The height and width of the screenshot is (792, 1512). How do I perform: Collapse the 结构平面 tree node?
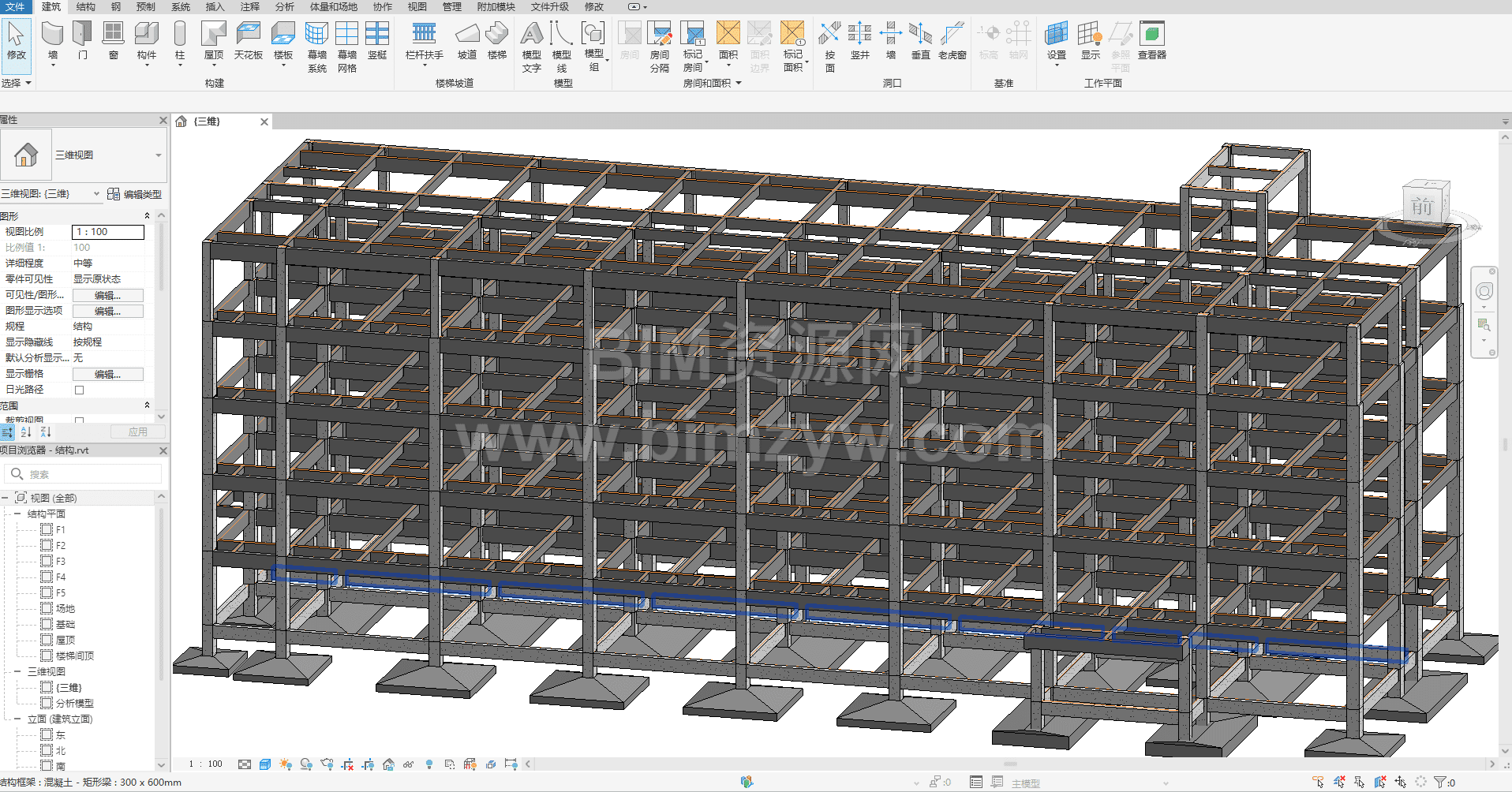coord(17,514)
